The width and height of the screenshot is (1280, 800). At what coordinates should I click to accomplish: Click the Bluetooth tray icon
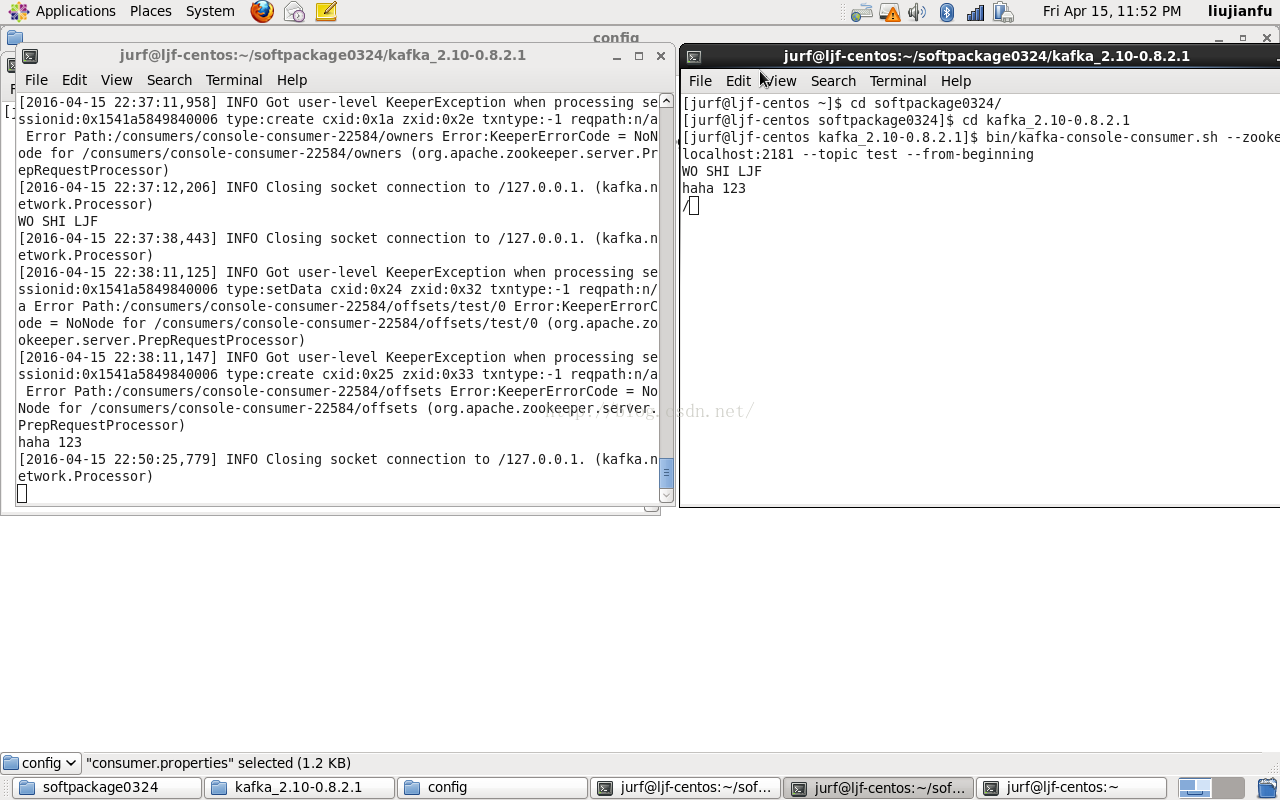point(947,12)
